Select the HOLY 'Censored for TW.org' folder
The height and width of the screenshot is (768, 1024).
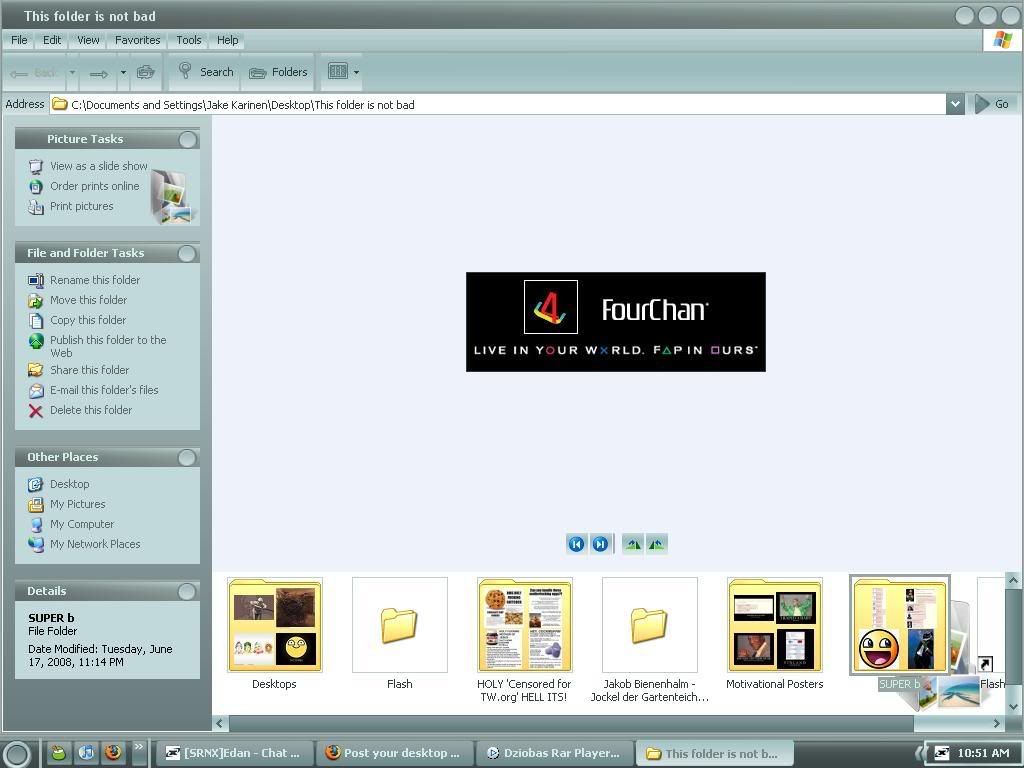click(525, 625)
